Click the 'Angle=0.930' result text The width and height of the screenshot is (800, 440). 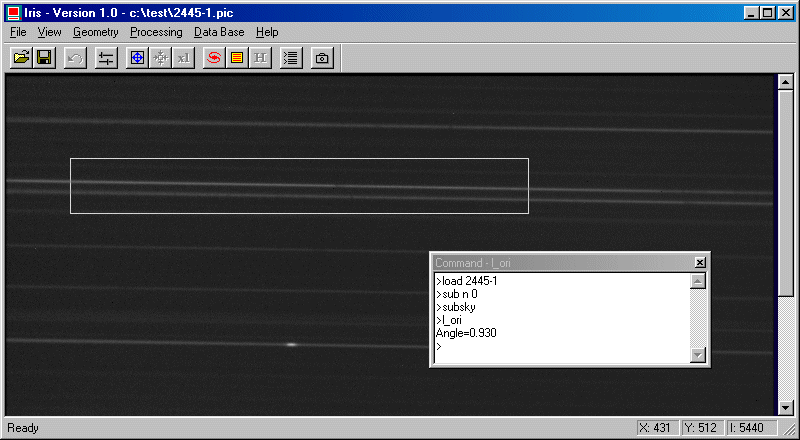(466, 333)
